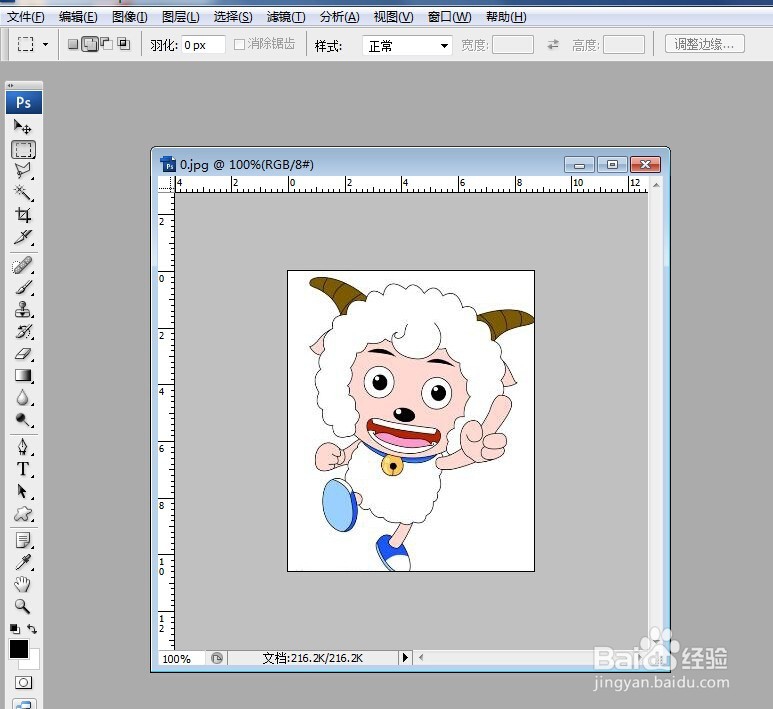Screen dimensions: 773x709
Task: Reset default foreground and background colors
Action: [15, 629]
